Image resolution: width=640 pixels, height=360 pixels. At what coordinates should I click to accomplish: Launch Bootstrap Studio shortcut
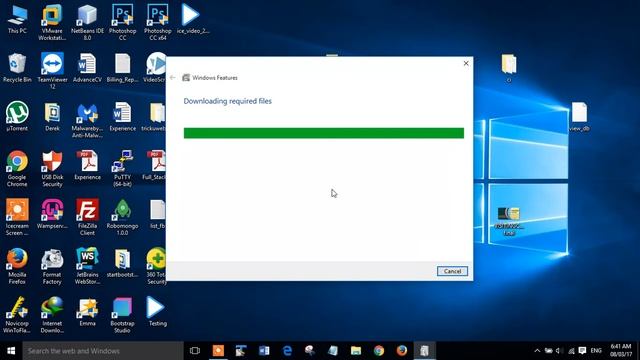coord(122,315)
